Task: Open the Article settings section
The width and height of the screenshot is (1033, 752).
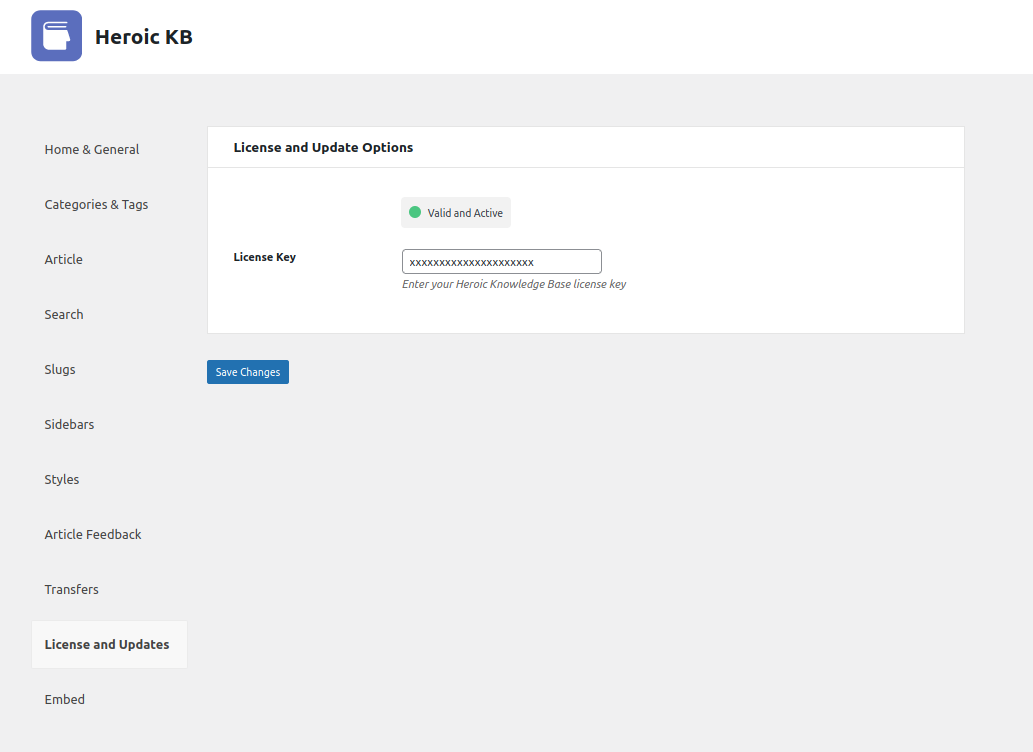Action: pyautogui.click(x=63, y=259)
